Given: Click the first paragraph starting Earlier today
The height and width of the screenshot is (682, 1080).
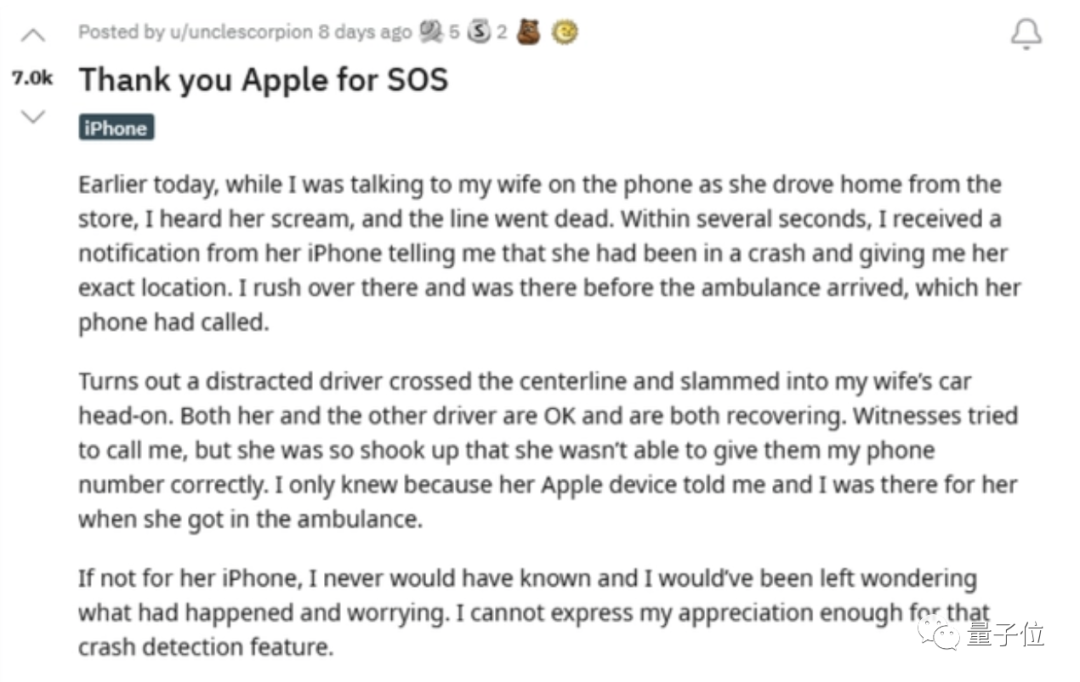Looking at the screenshot, I should [x=540, y=254].
